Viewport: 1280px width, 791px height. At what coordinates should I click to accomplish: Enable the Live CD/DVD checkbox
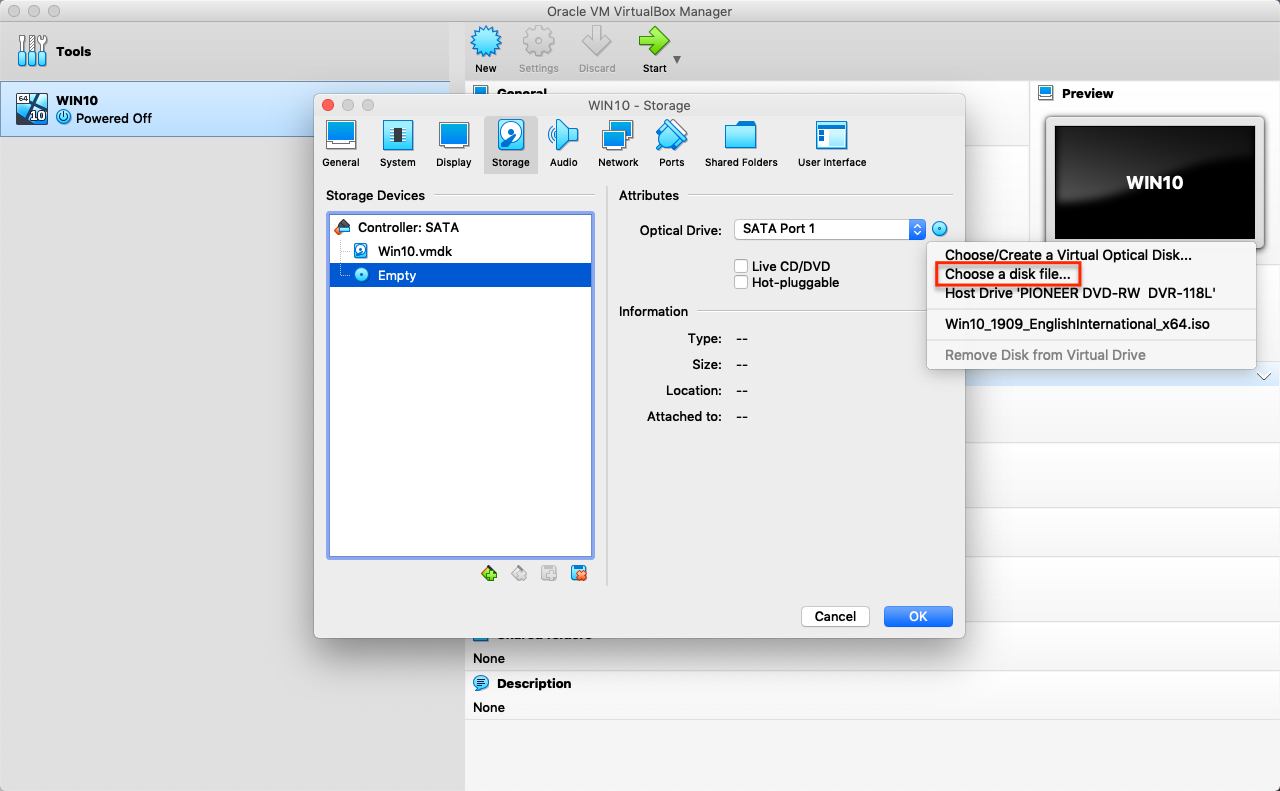(x=741, y=266)
